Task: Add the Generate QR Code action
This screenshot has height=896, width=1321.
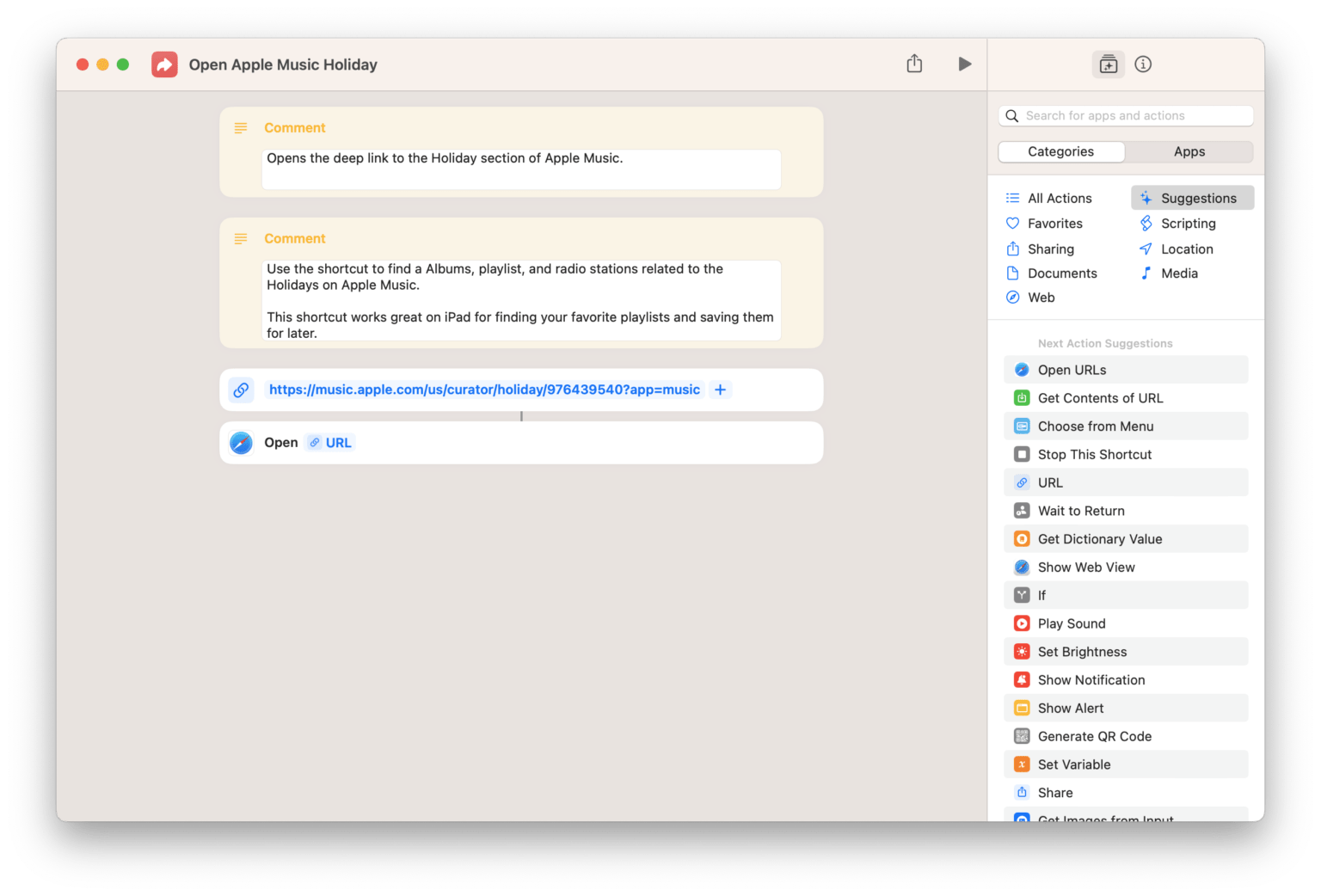Action: click(1094, 736)
